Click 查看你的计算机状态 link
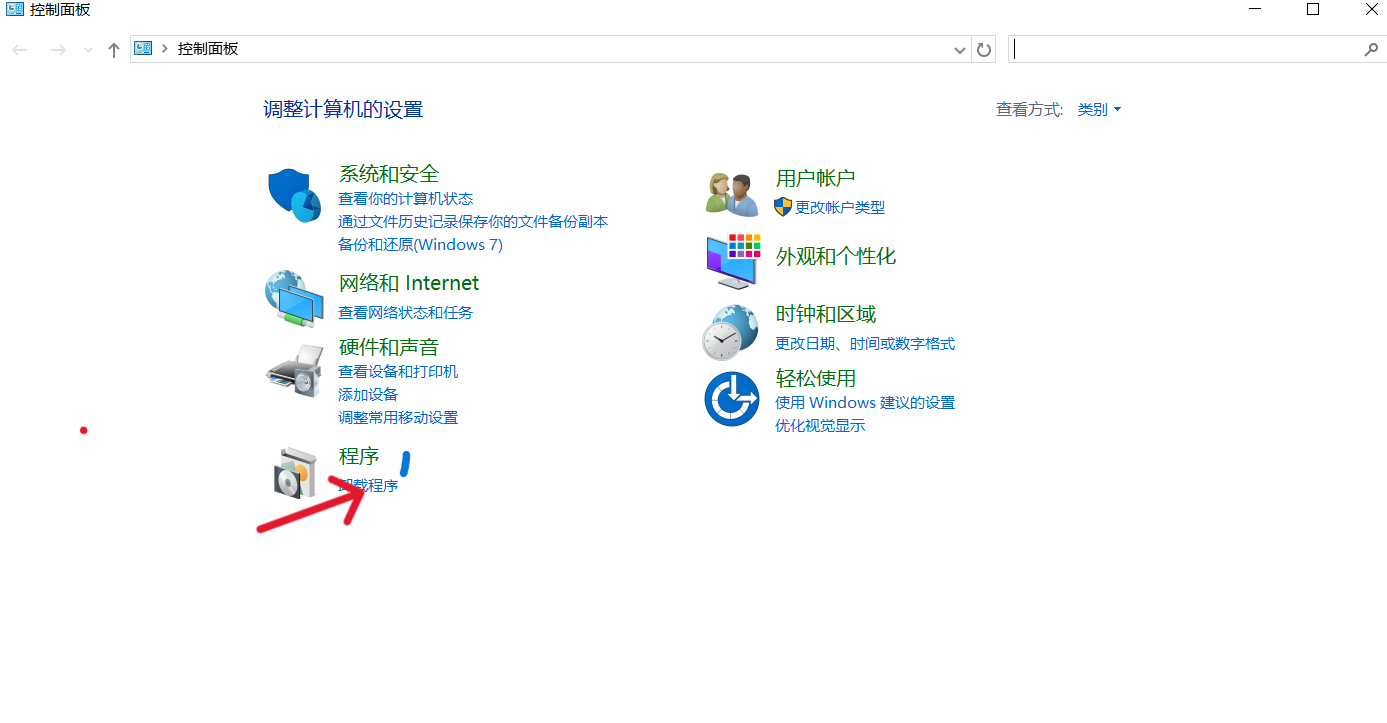1387x723 pixels. click(x=406, y=199)
